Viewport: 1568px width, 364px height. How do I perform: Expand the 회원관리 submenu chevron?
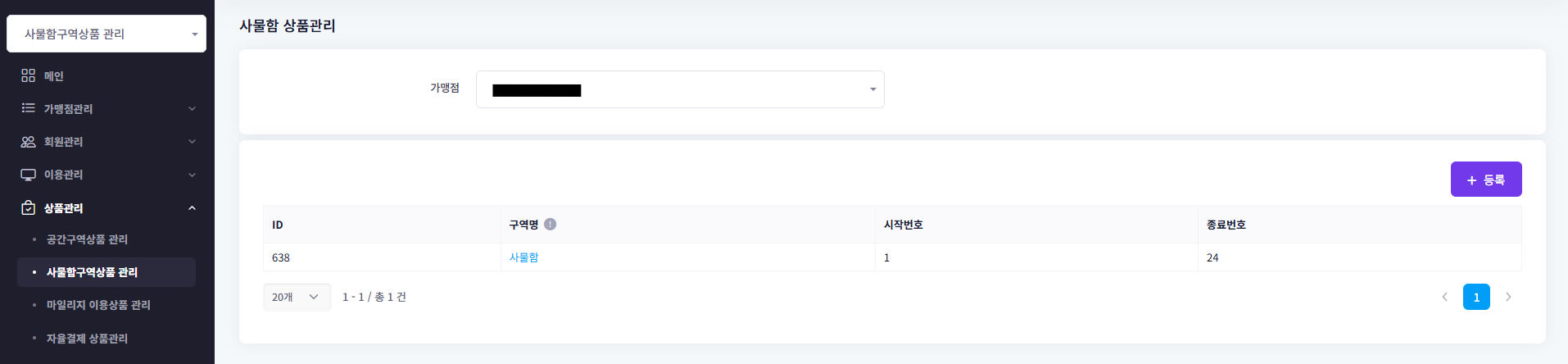tap(192, 142)
